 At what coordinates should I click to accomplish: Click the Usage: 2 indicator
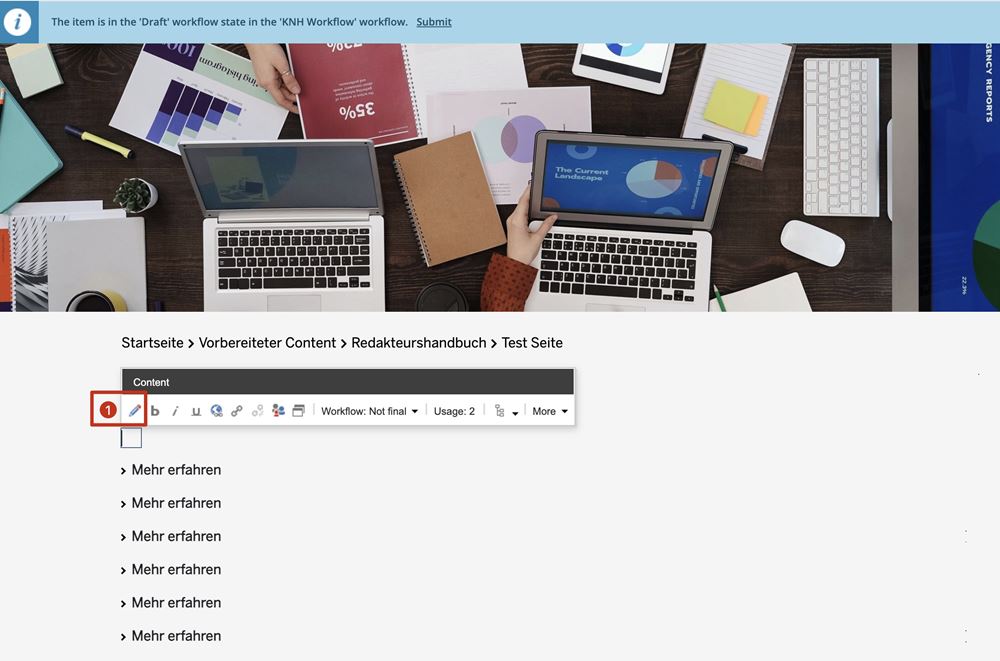click(x=454, y=411)
